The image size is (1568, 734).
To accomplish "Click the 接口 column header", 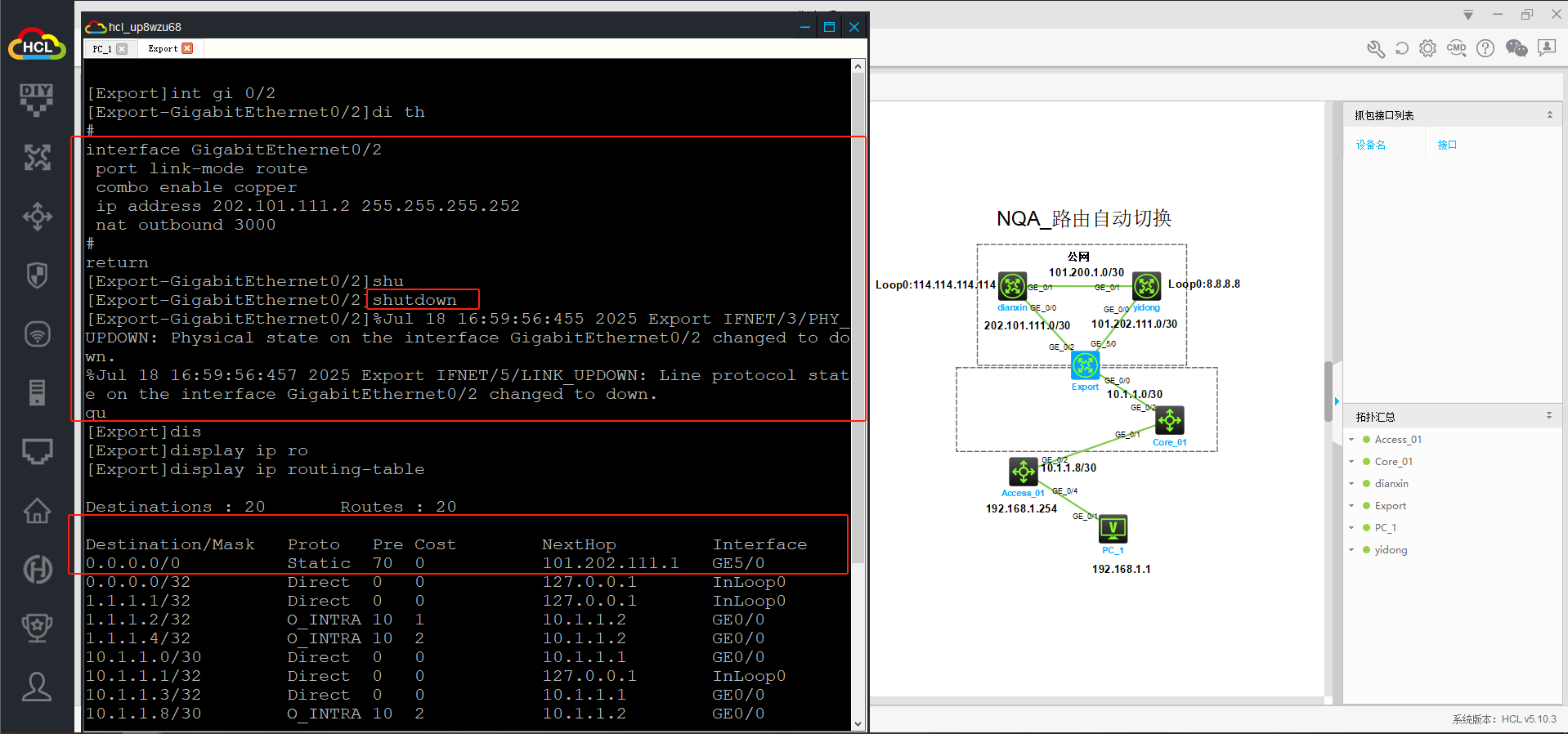I will pos(1447,145).
